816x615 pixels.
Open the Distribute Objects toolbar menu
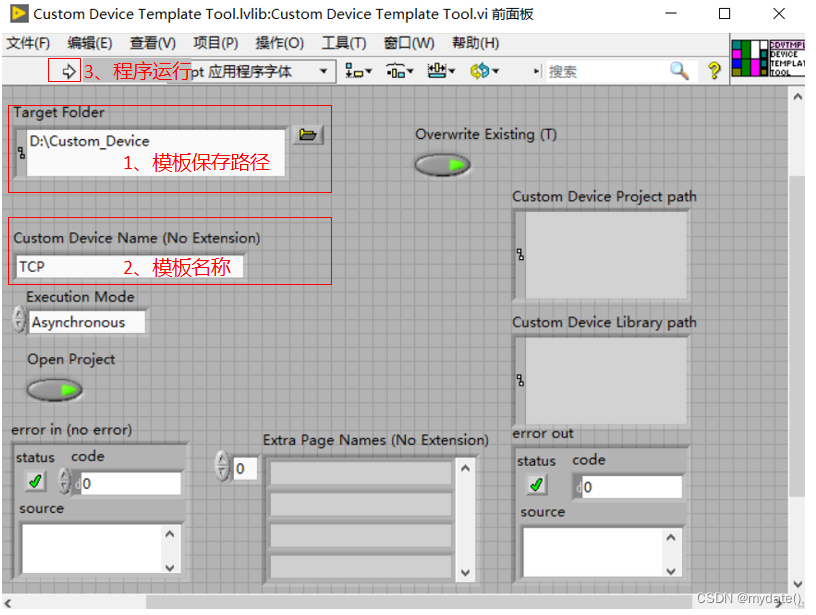tap(399, 71)
